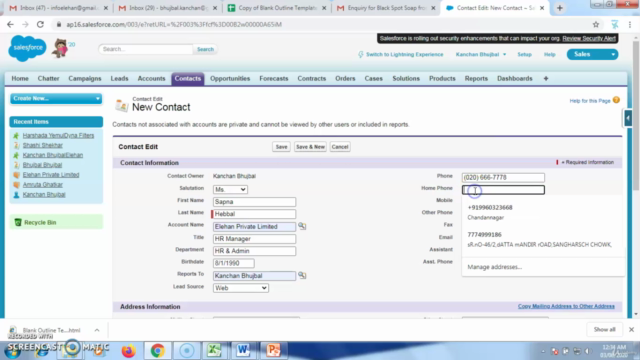Collapse the sidebar handle on right edge
The height and width of the screenshot is (360, 640).
point(628,118)
